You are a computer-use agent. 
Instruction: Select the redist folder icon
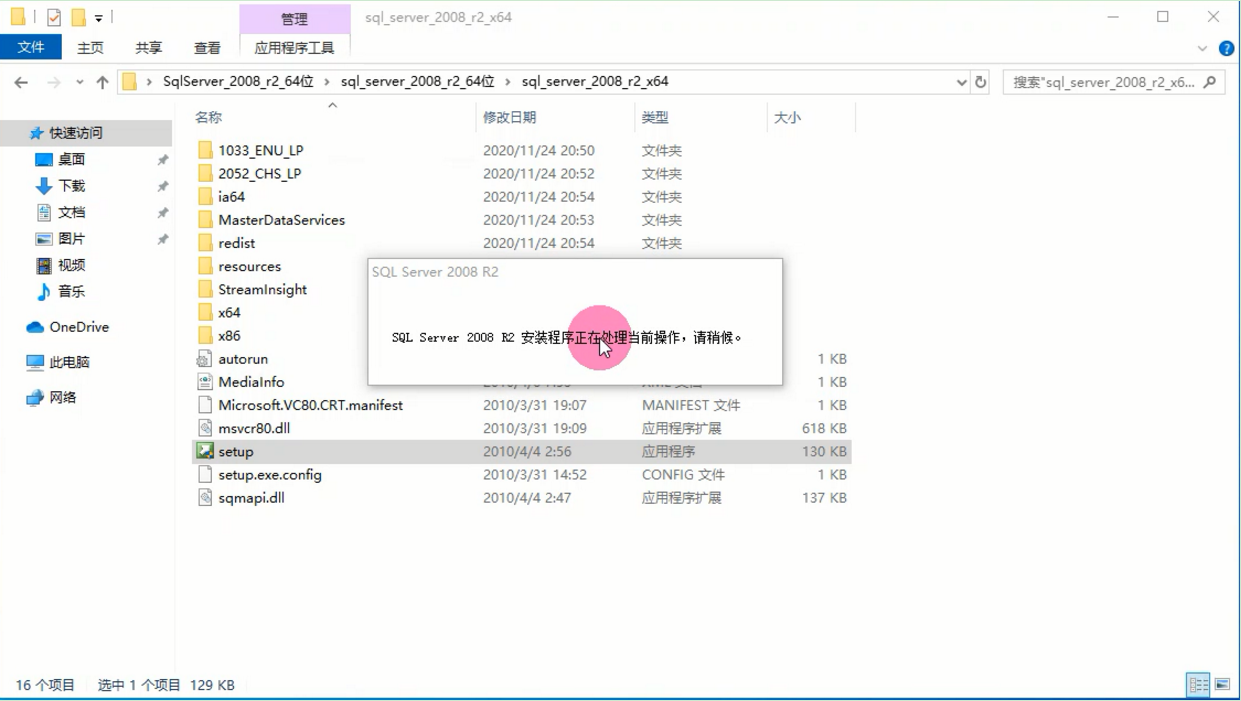(205, 242)
